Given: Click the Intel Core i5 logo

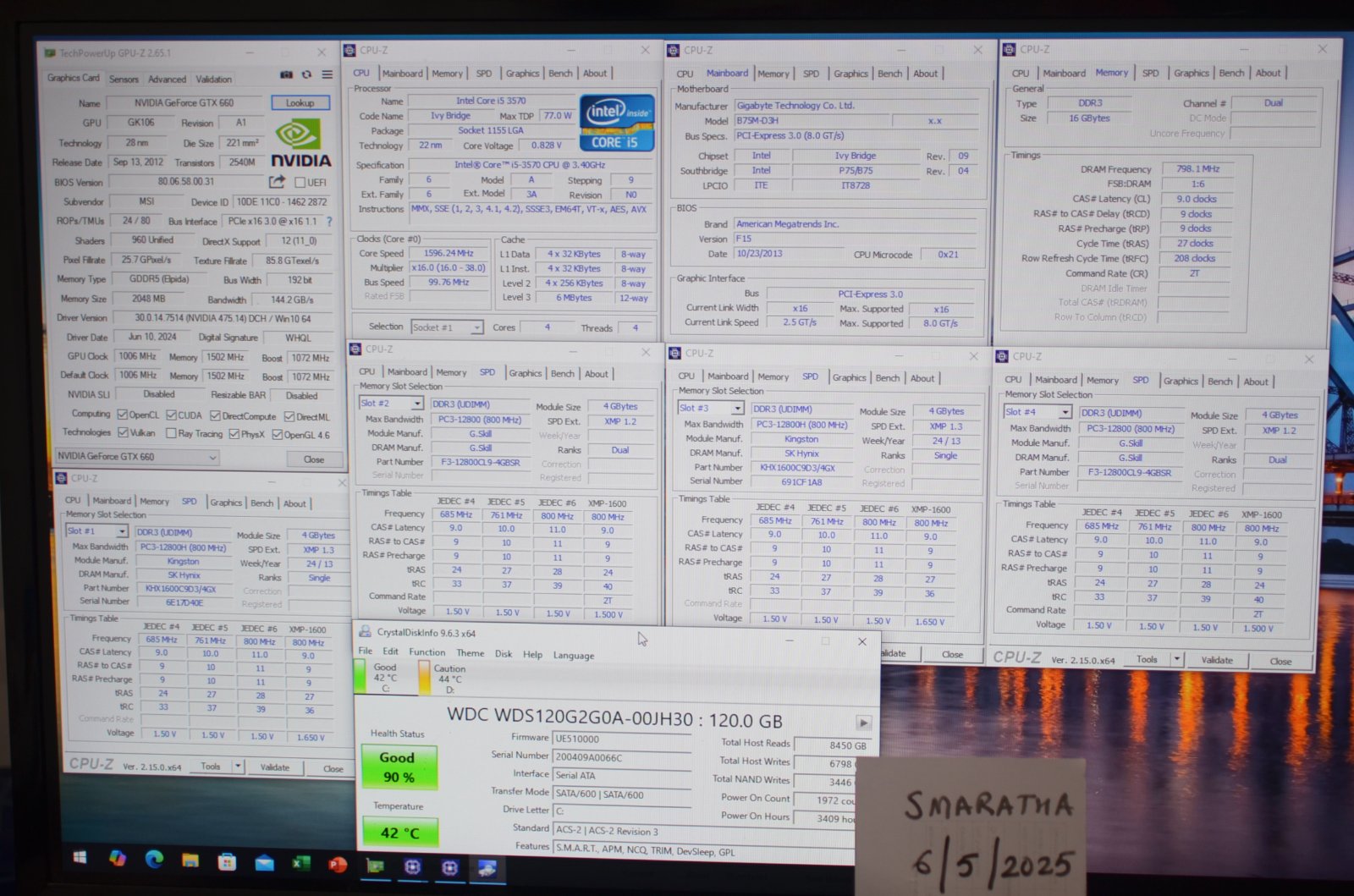Looking at the screenshot, I should 617,124.
